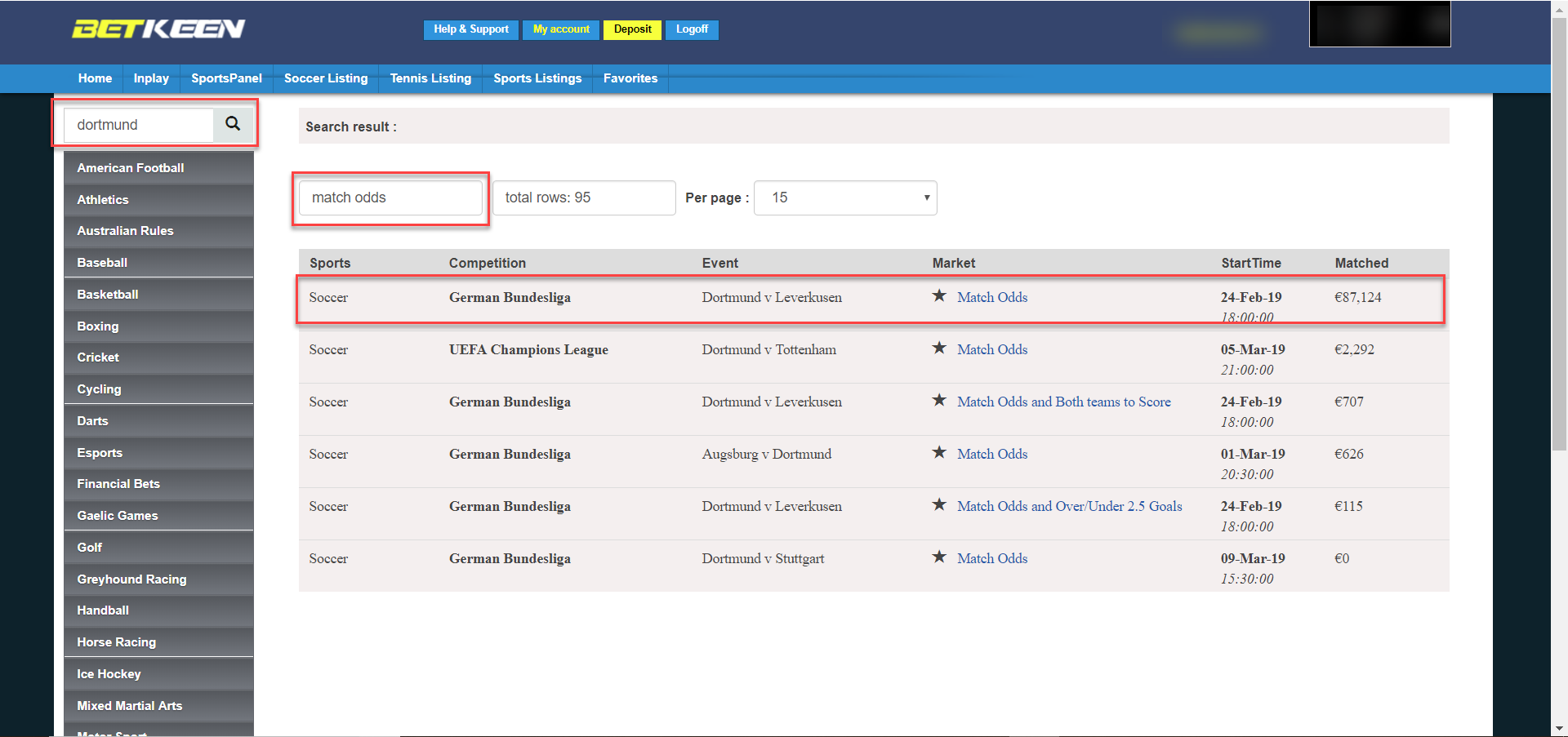
Task: Open Match Odds for Augsburg v Dortmund
Action: 992,454
